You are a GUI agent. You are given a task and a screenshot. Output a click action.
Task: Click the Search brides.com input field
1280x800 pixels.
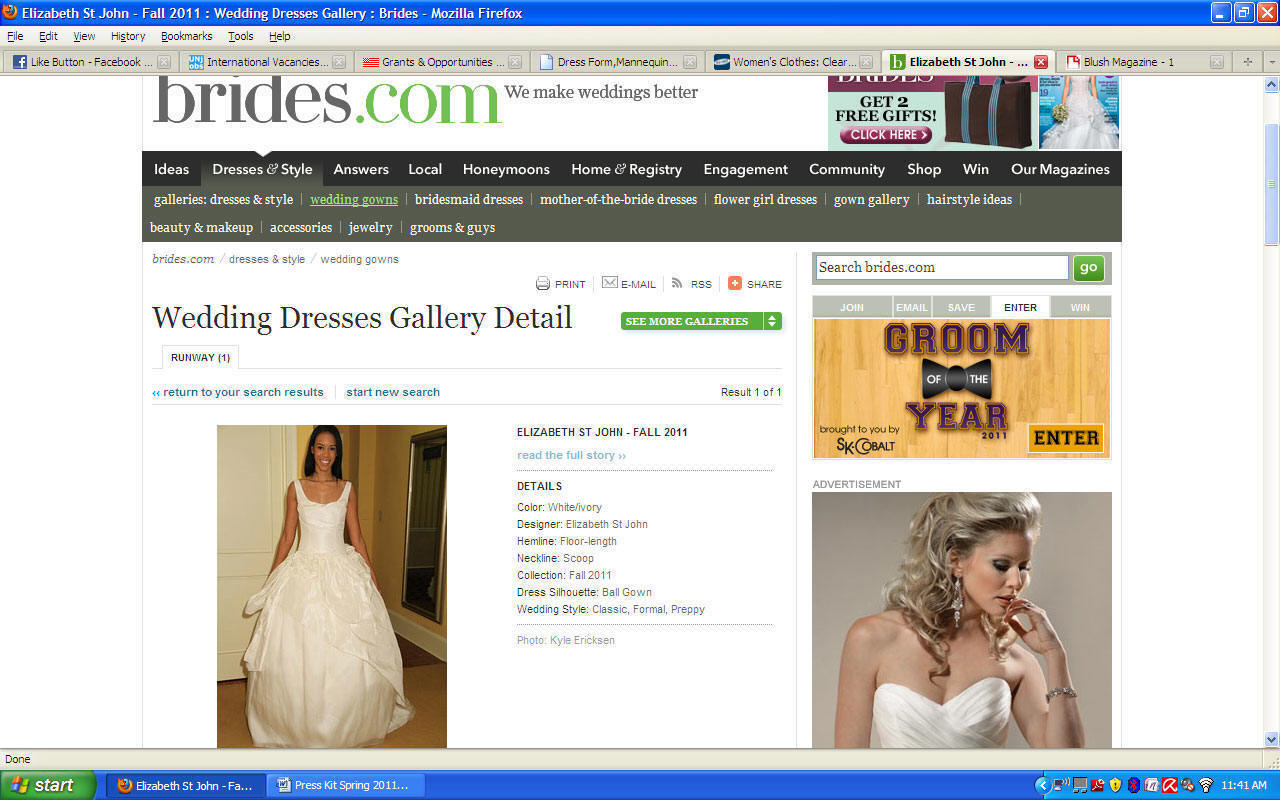coord(941,267)
